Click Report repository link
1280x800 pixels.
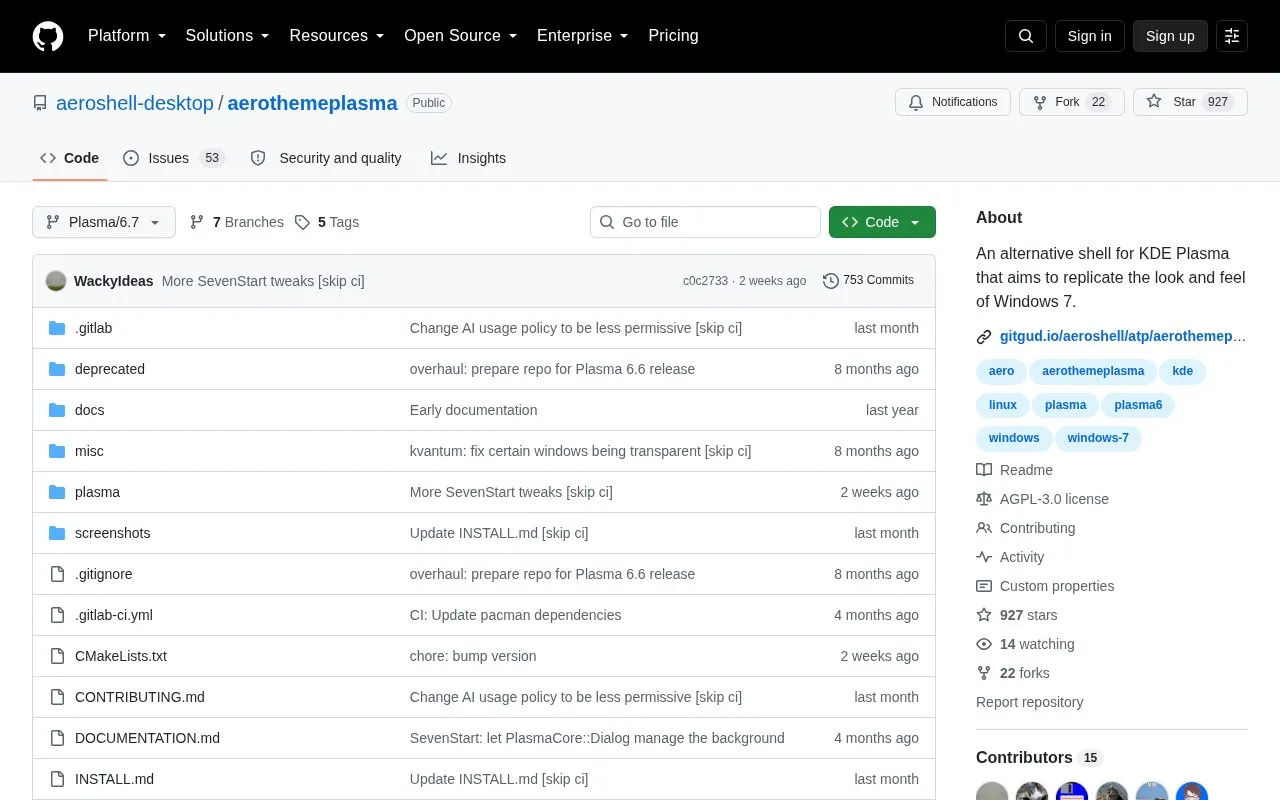(x=1029, y=702)
